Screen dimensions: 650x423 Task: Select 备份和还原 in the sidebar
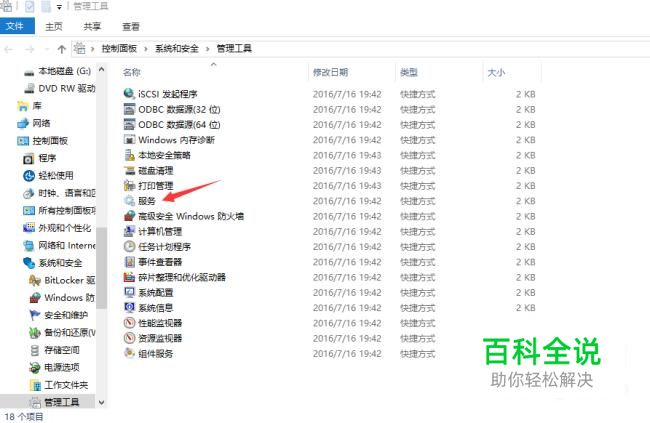[69, 333]
